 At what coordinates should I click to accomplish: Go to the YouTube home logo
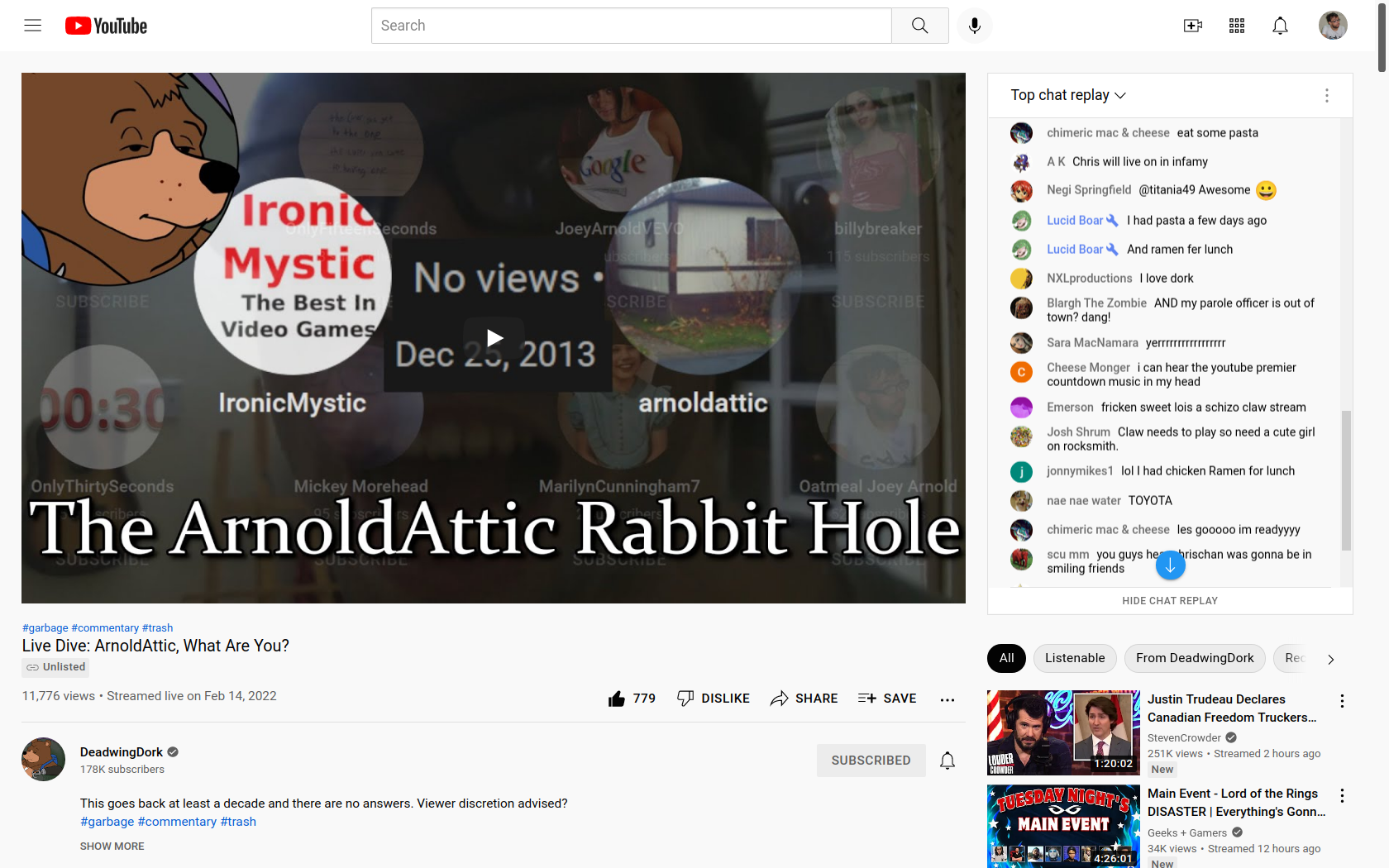tap(106, 26)
